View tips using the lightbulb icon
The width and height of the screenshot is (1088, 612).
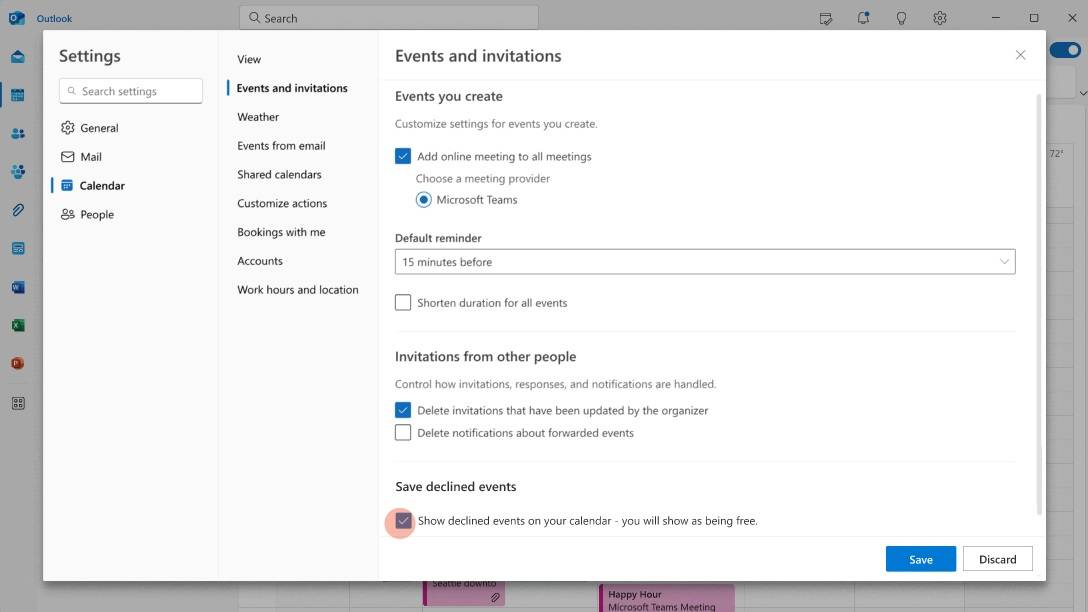899,18
